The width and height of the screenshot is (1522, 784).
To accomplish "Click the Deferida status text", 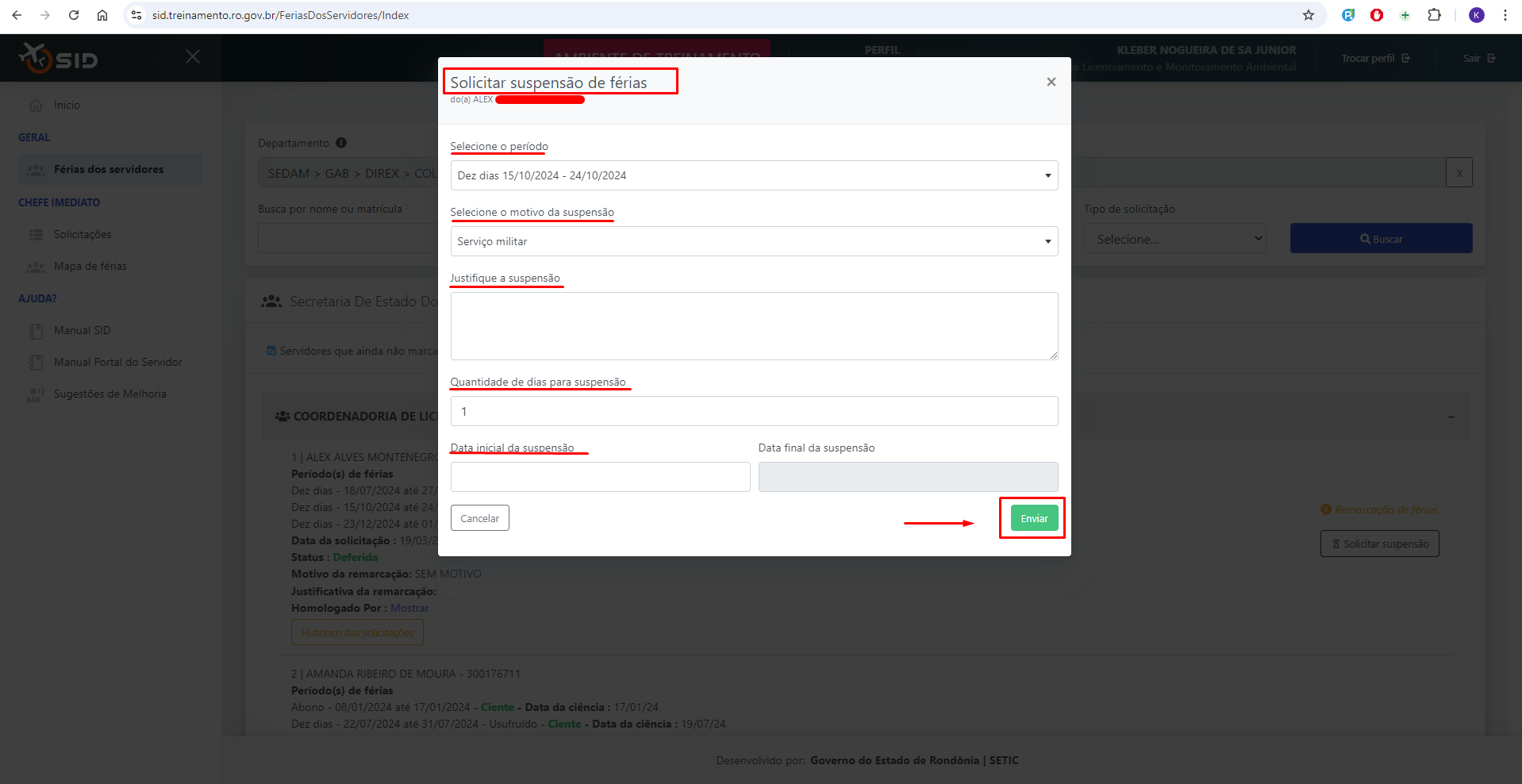I will 356,557.
